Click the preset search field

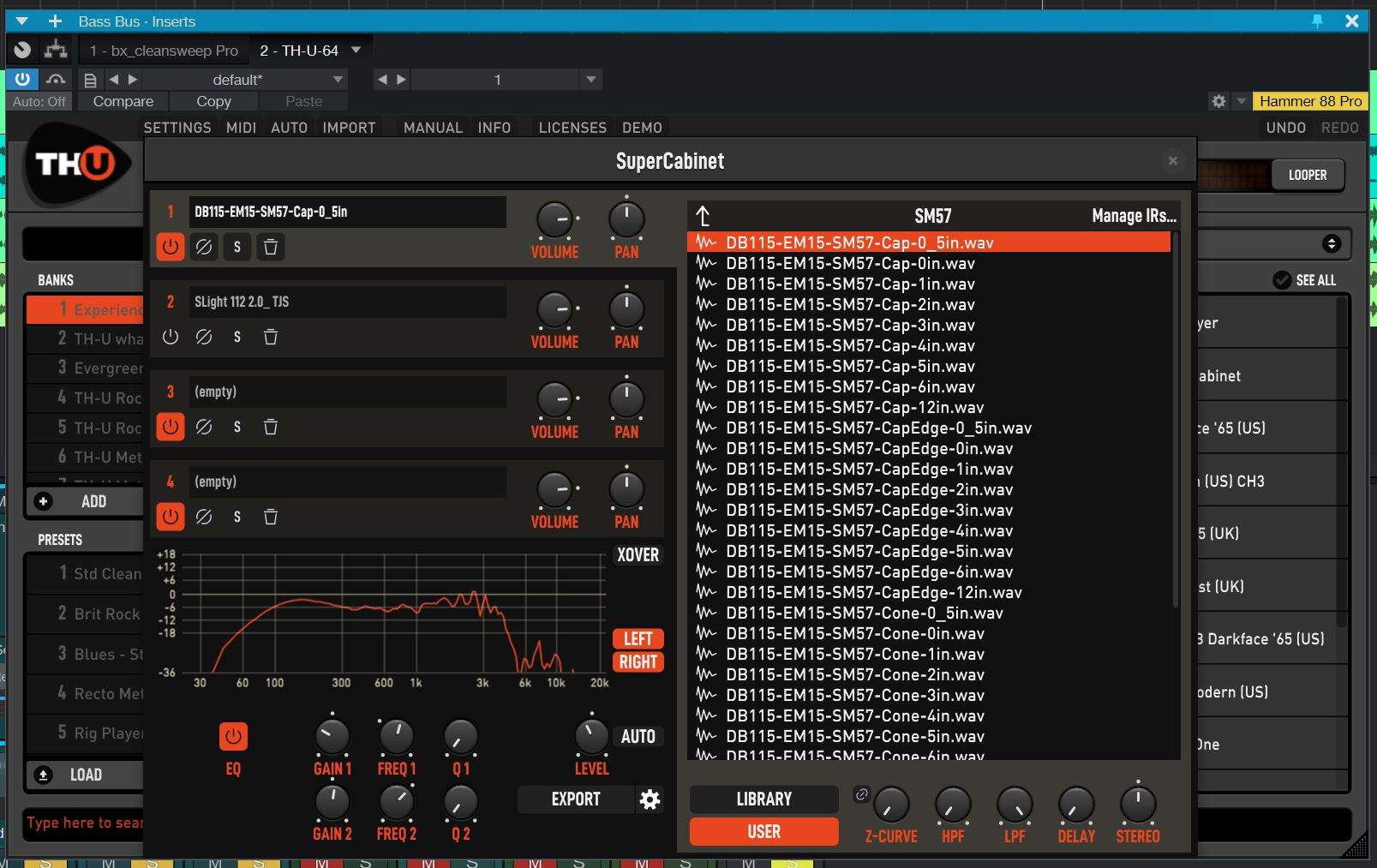click(83, 823)
